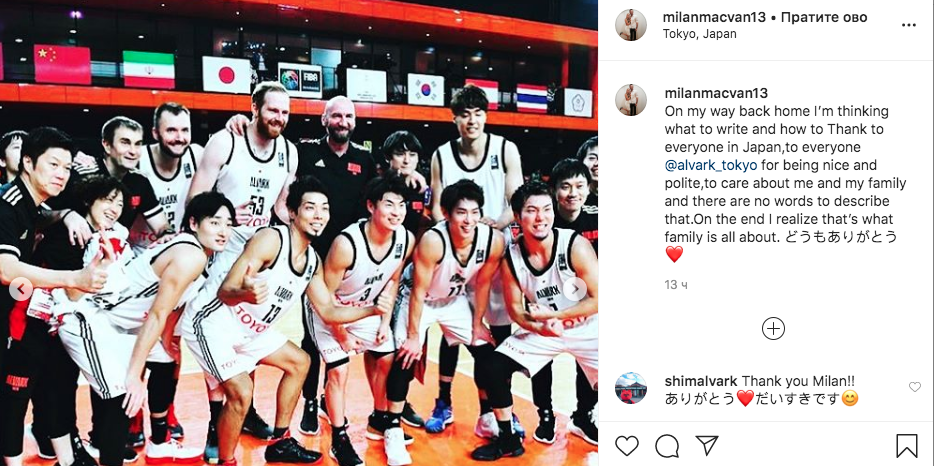Open the comment speech bubble icon
Image resolution: width=934 pixels, height=466 pixels.
(x=667, y=446)
